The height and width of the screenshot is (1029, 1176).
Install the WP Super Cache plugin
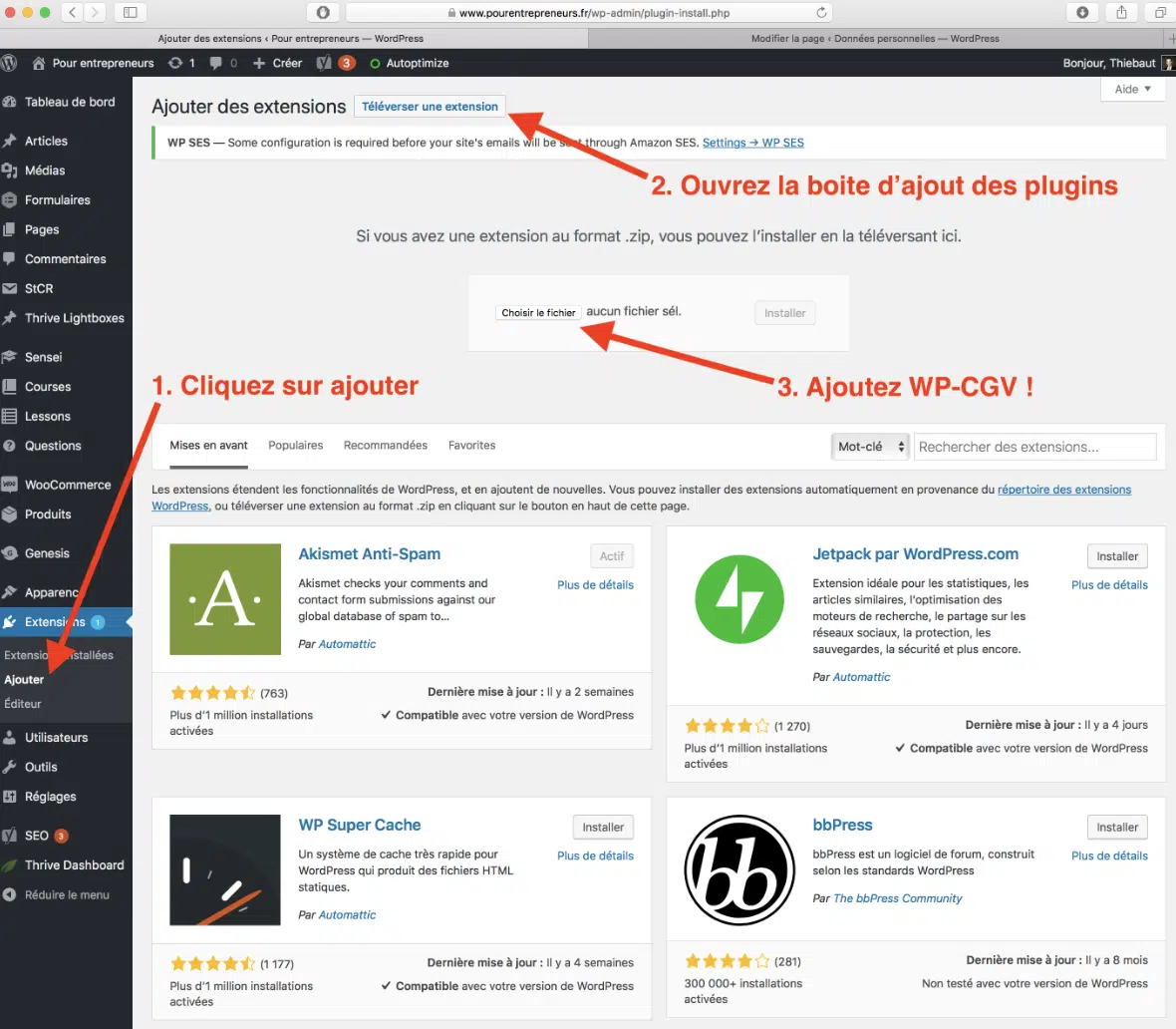[603, 828]
